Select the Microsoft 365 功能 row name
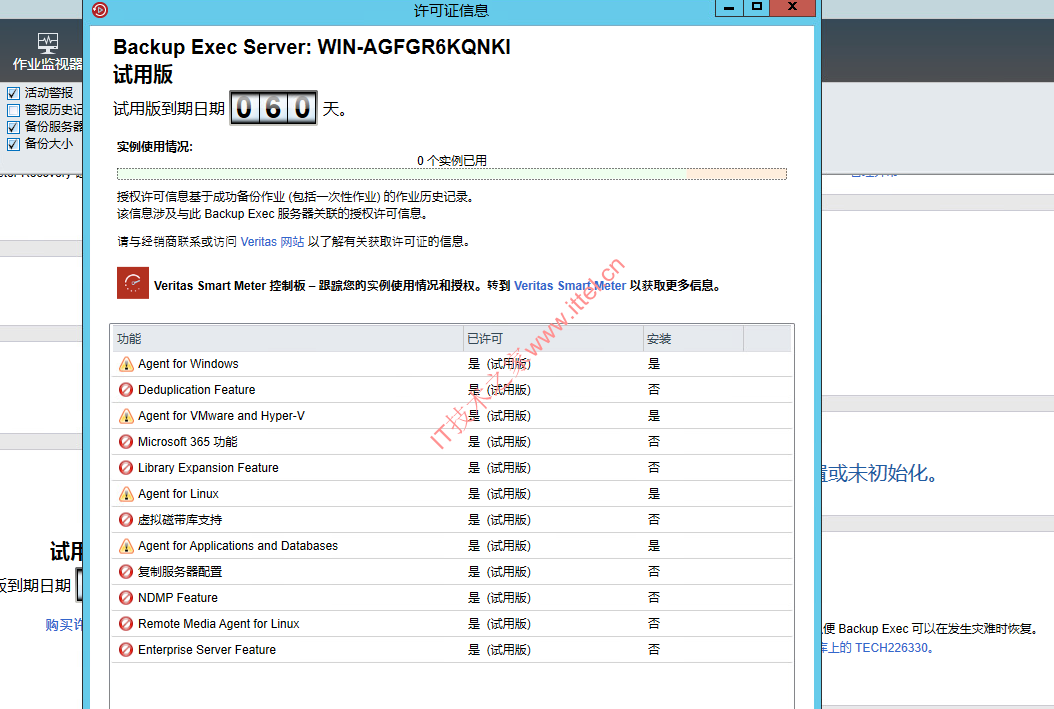1054x709 pixels. click(188, 442)
